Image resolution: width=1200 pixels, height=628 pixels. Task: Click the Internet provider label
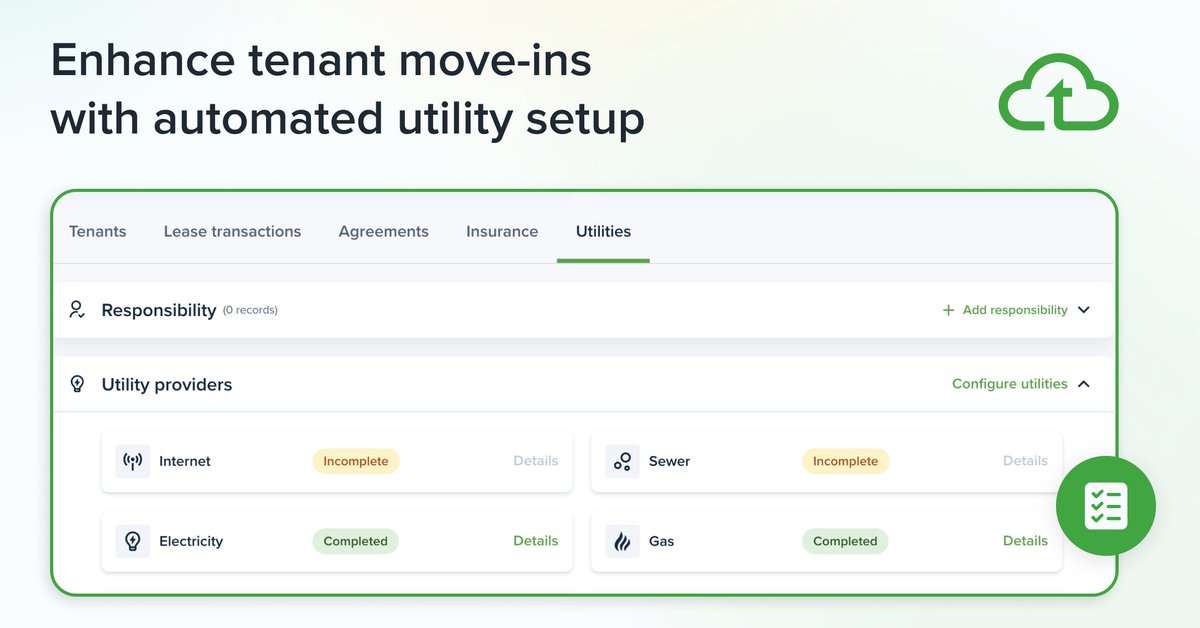click(x=185, y=461)
